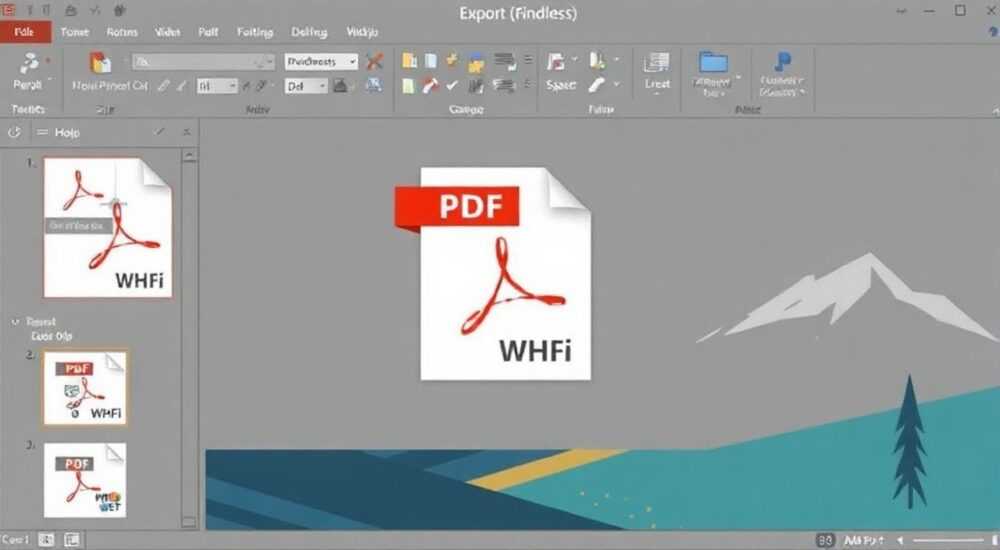Click the lower text lines icon
Screen dimensions: 1000x550
pos(503,85)
